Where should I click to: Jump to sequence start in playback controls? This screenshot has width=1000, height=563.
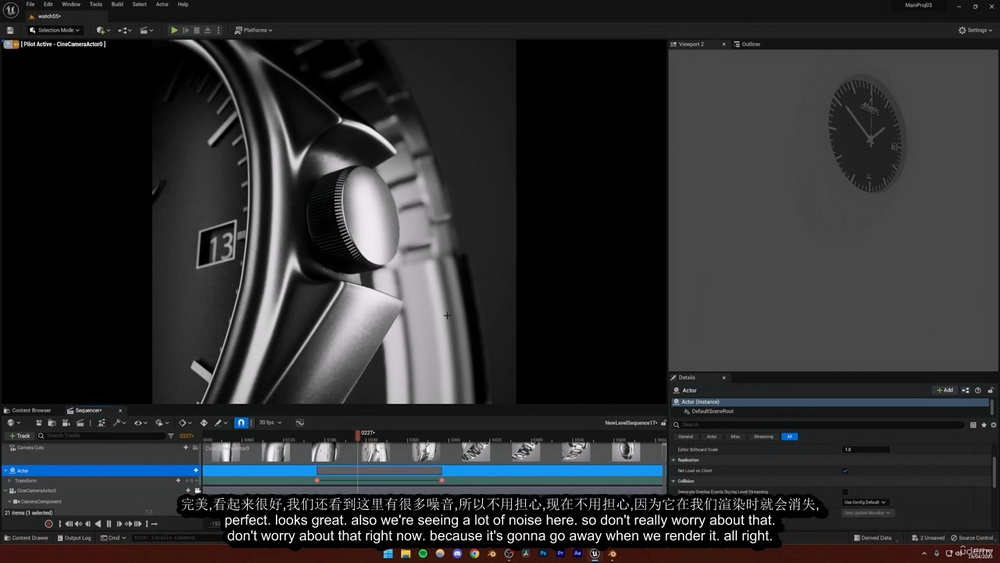click(68, 523)
